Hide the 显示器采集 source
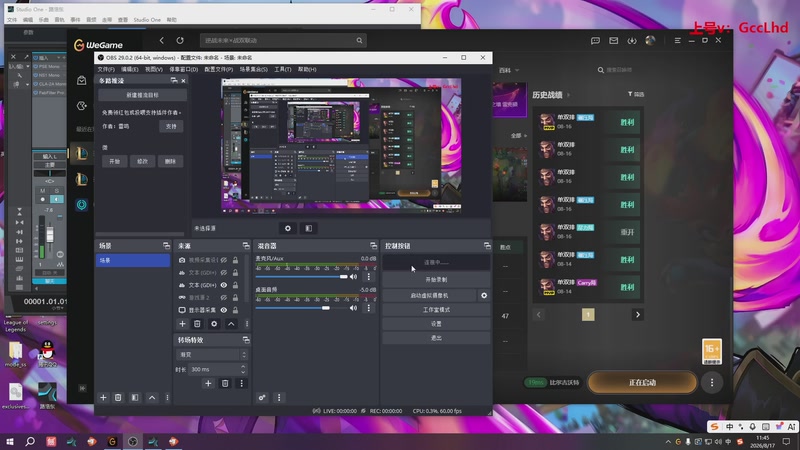The image size is (800, 450). point(223,310)
